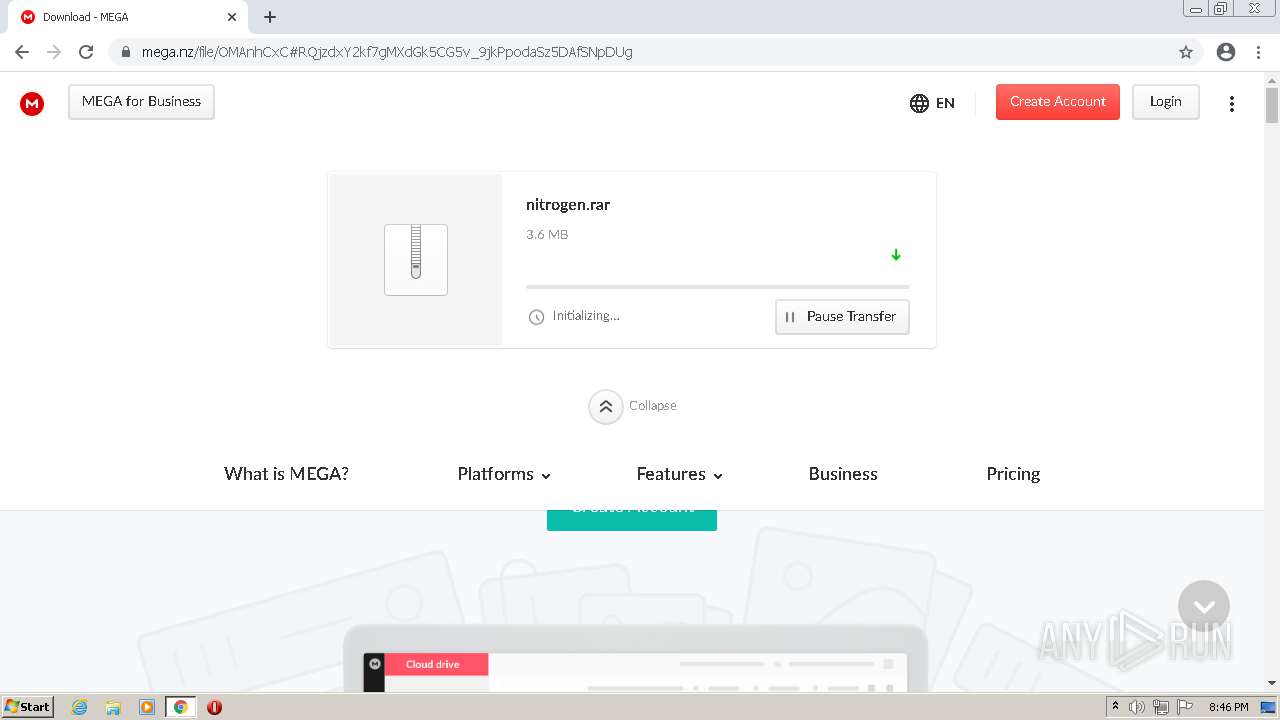Click the Cloud drive label in preview
Viewport: 1280px width, 720px height.
[x=433, y=665]
